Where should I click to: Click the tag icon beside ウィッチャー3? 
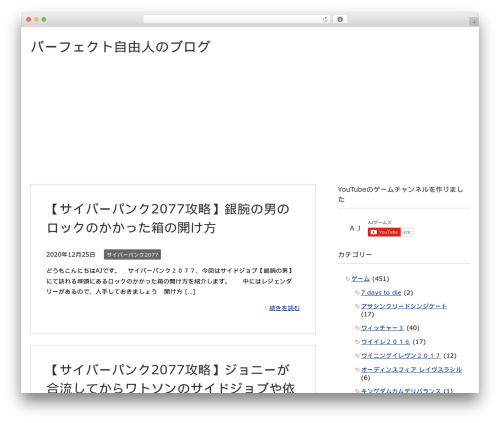(x=357, y=328)
